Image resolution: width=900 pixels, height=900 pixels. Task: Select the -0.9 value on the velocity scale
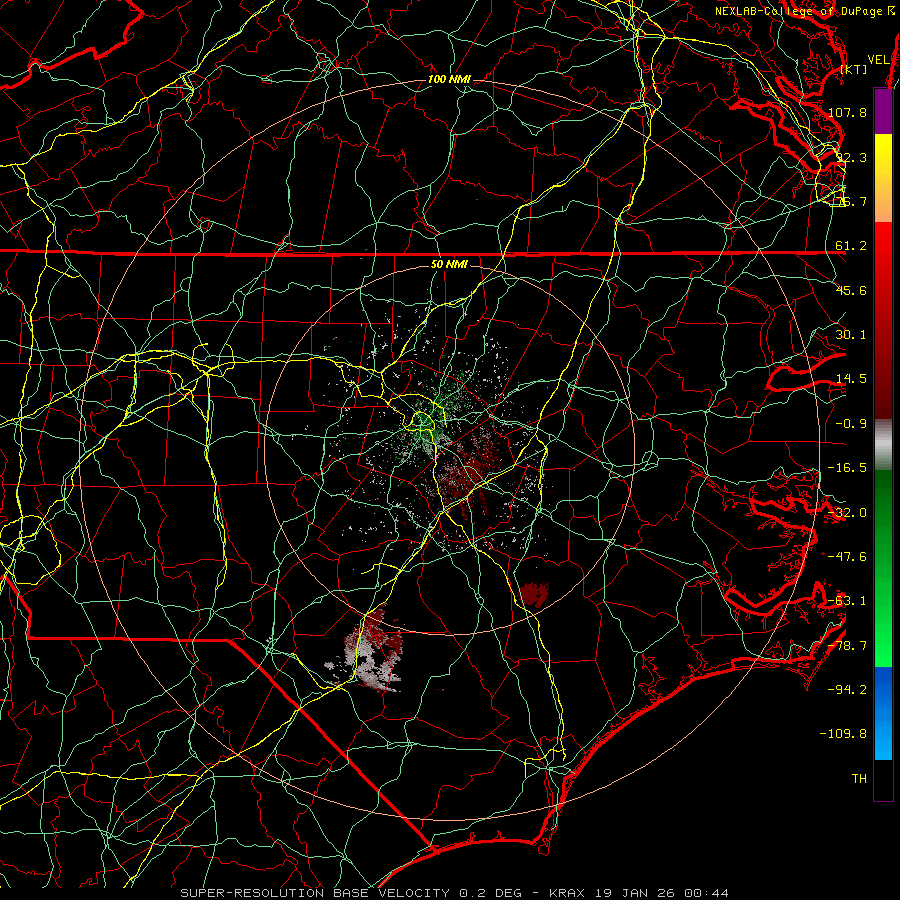tap(851, 424)
